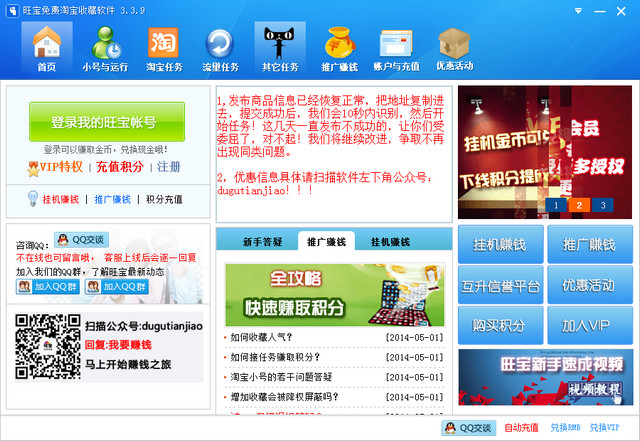Open the VIP特权 link
640x441 pixels.
(61, 167)
